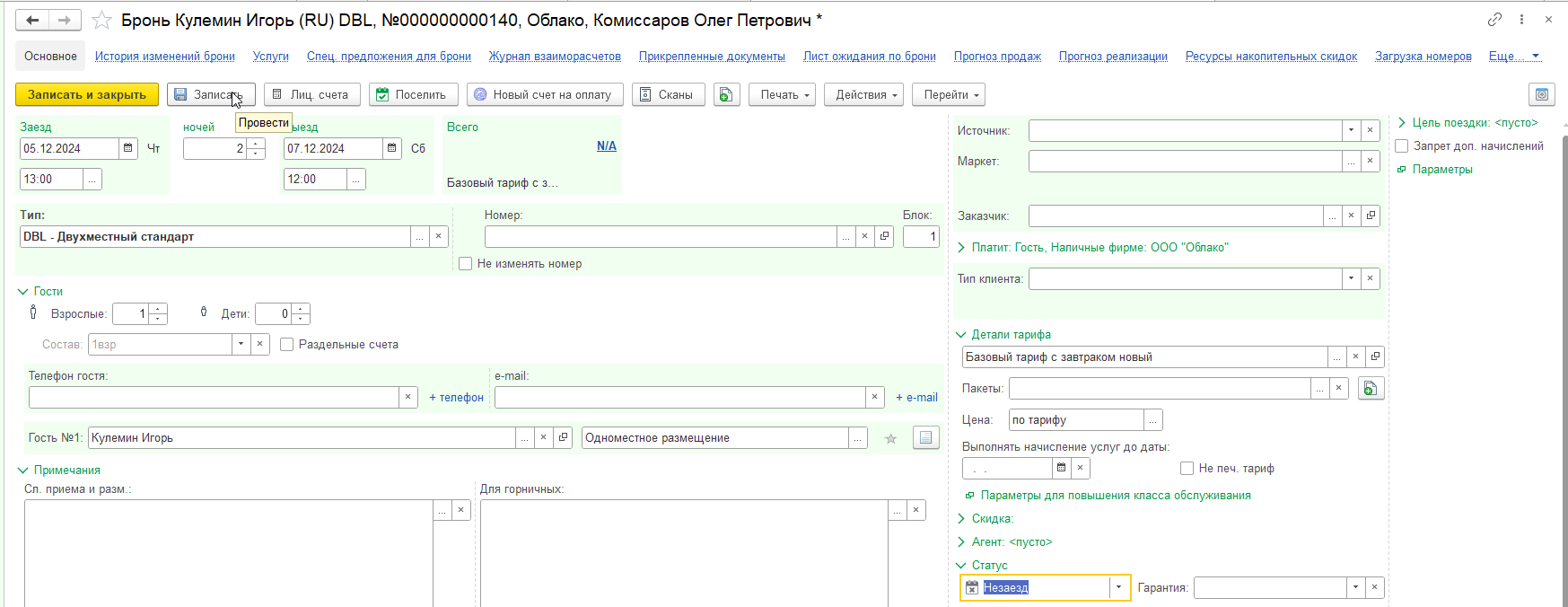Check Запрет доп. начислений
The height and width of the screenshot is (607, 1568).
tap(1401, 145)
